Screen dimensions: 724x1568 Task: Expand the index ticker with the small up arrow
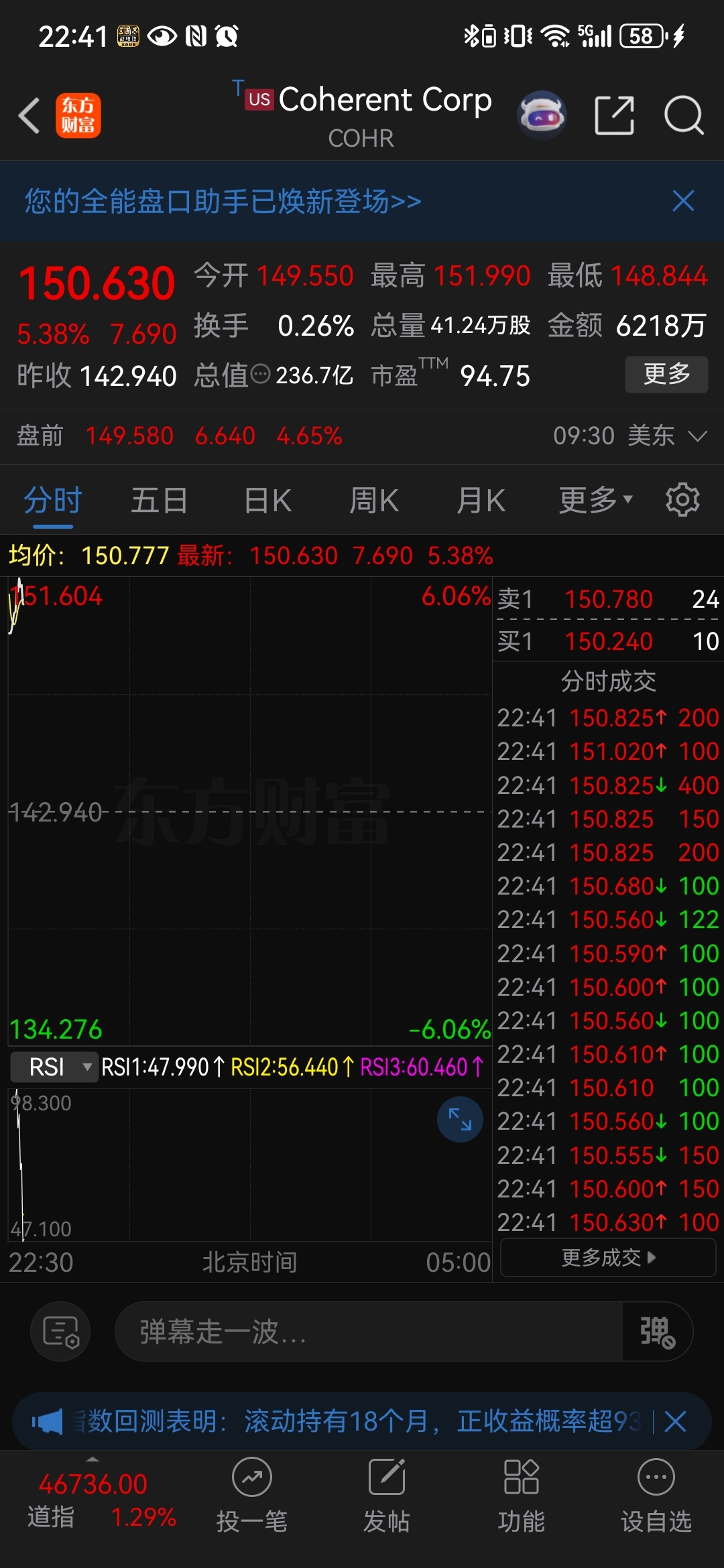click(93, 1459)
